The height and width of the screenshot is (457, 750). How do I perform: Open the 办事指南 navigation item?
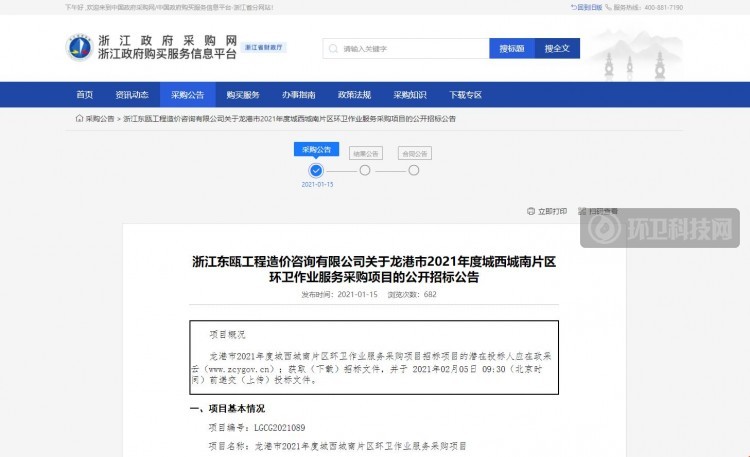click(x=298, y=95)
